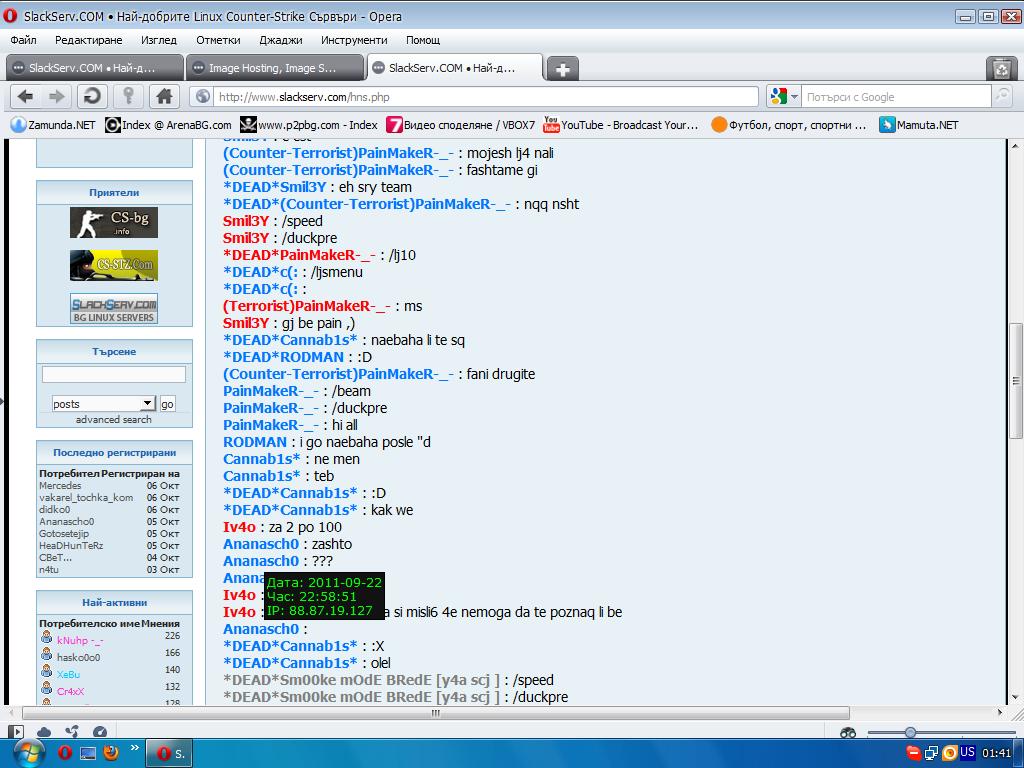
Task: Open the Изглед menu
Action: (159, 40)
